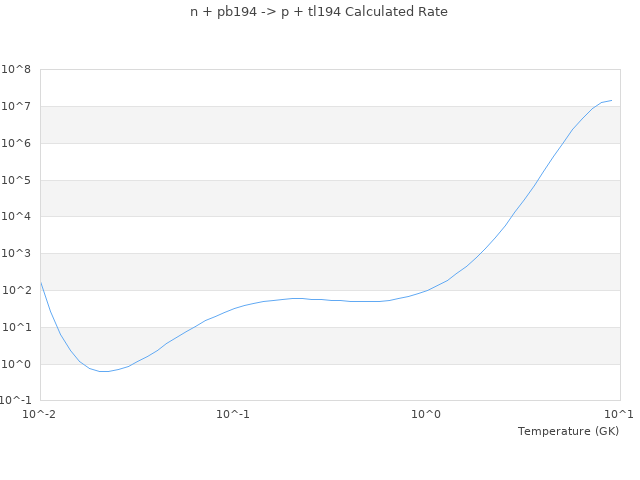This screenshot has width=640, height=480.
Task: Click the 10^0 x-axis tick label
Action: point(426,414)
